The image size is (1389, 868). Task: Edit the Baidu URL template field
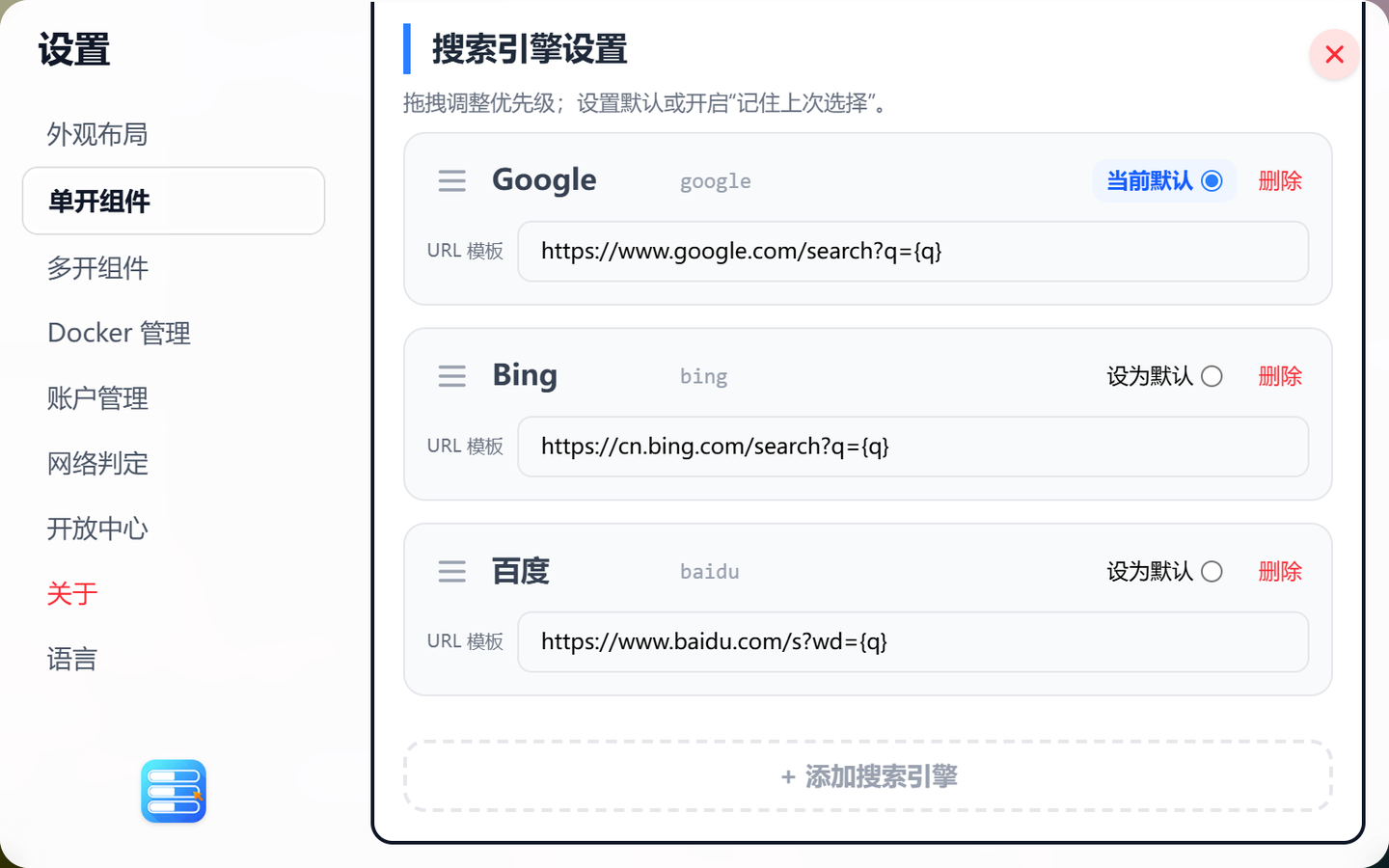pyautogui.click(x=912, y=642)
